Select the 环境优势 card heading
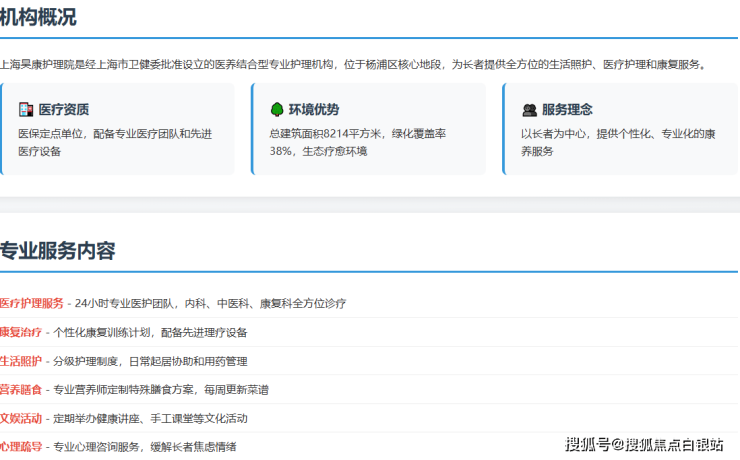 click(314, 109)
